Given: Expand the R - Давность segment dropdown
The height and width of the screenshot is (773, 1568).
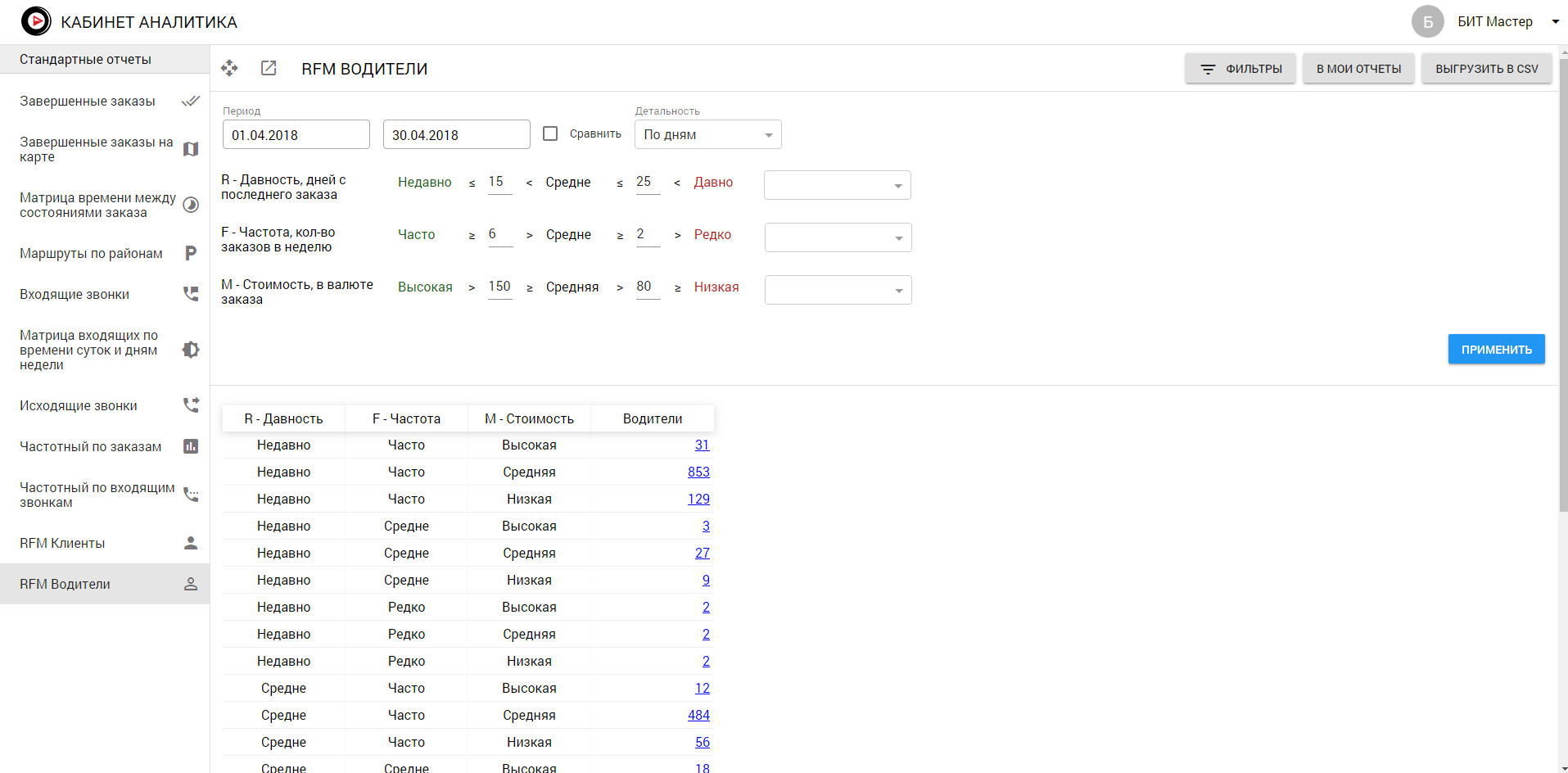Looking at the screenshot, I should [x=837, y=185].
